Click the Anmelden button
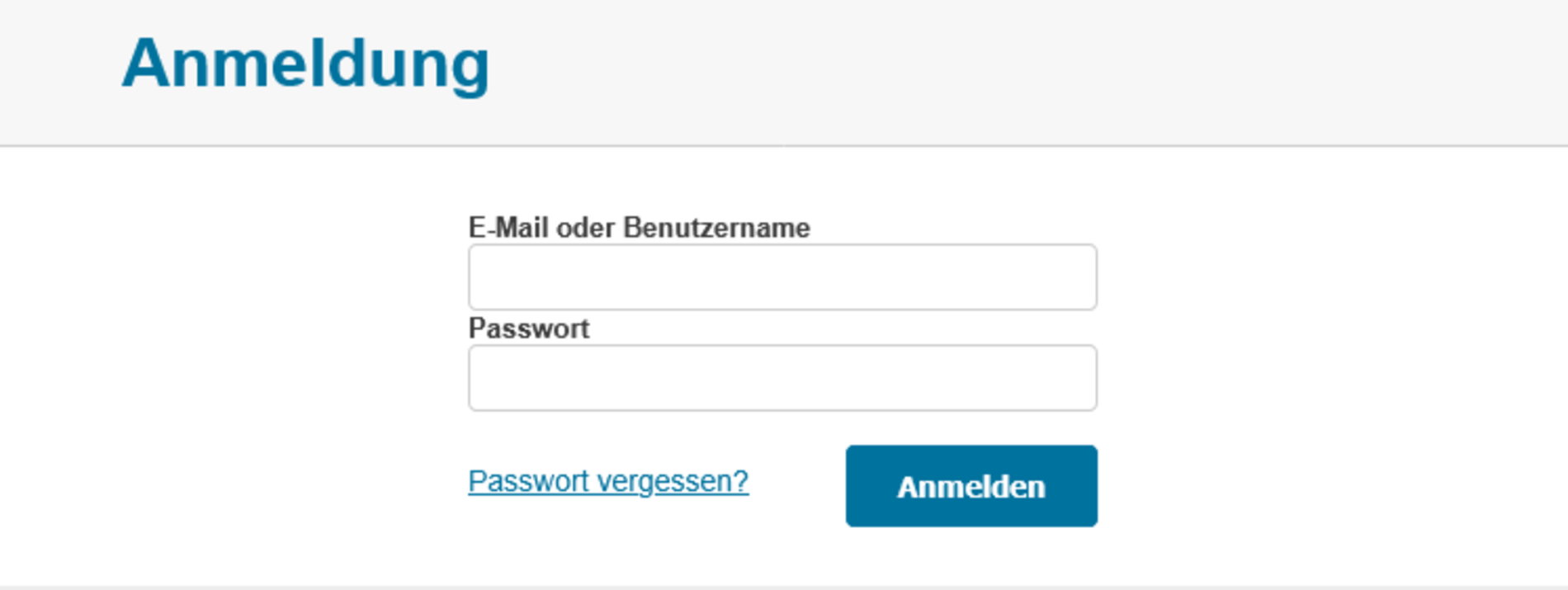 tap(971, 486)
